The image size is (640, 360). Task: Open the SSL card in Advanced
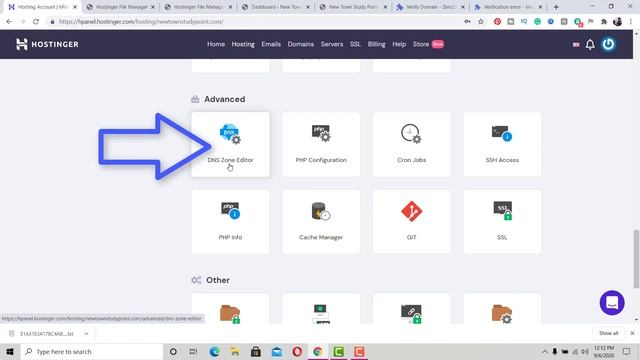(x=502, y=222)
